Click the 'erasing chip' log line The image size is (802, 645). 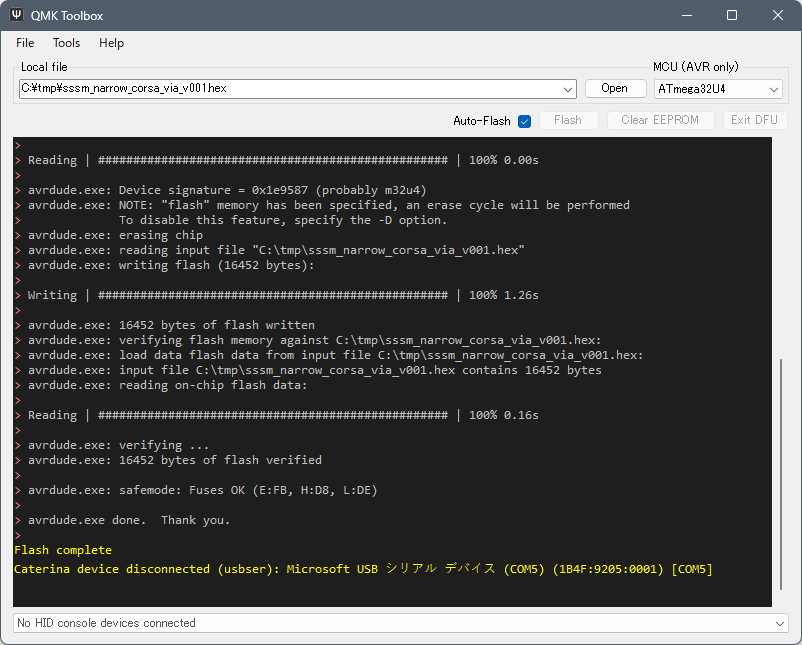click(x=115, y=235)
